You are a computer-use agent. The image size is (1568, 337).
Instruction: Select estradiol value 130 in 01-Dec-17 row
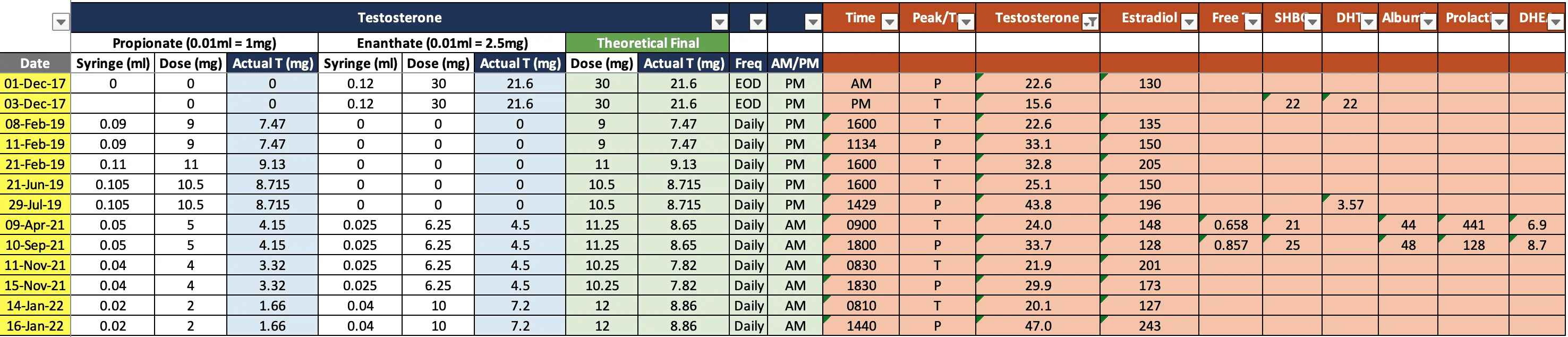pyautogui.click(x=1149, y=83)
